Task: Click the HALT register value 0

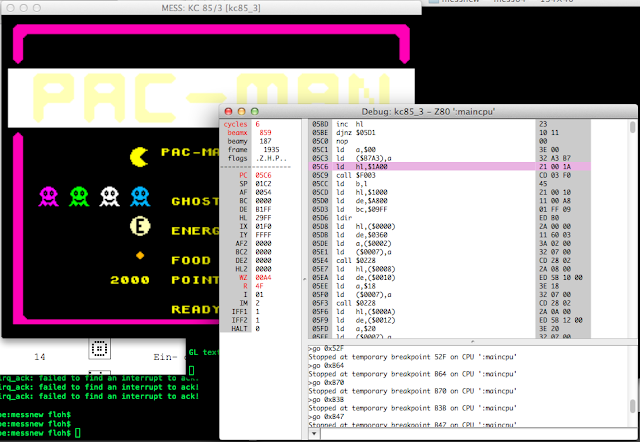Action: 257,329
